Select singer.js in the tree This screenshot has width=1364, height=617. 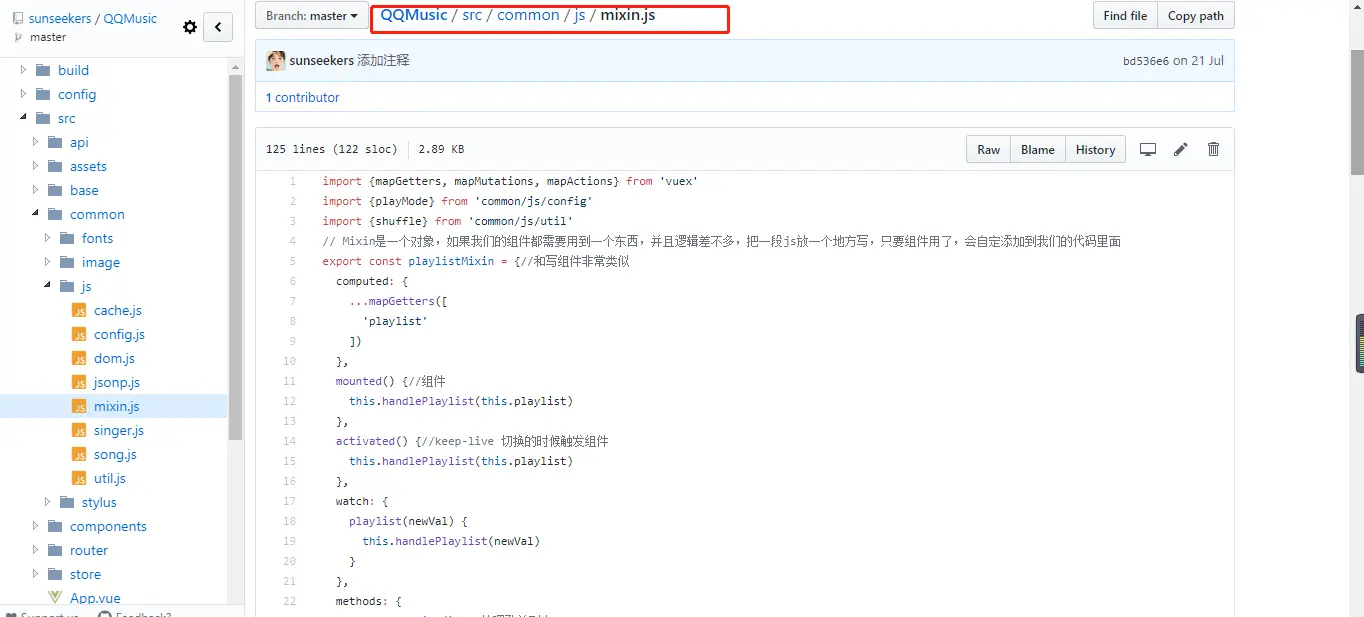119,430
